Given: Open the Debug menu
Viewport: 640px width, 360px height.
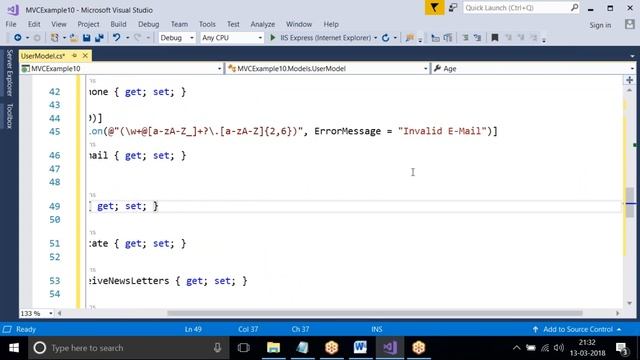Looking at the screenshot, I should [x=149, y=24].
